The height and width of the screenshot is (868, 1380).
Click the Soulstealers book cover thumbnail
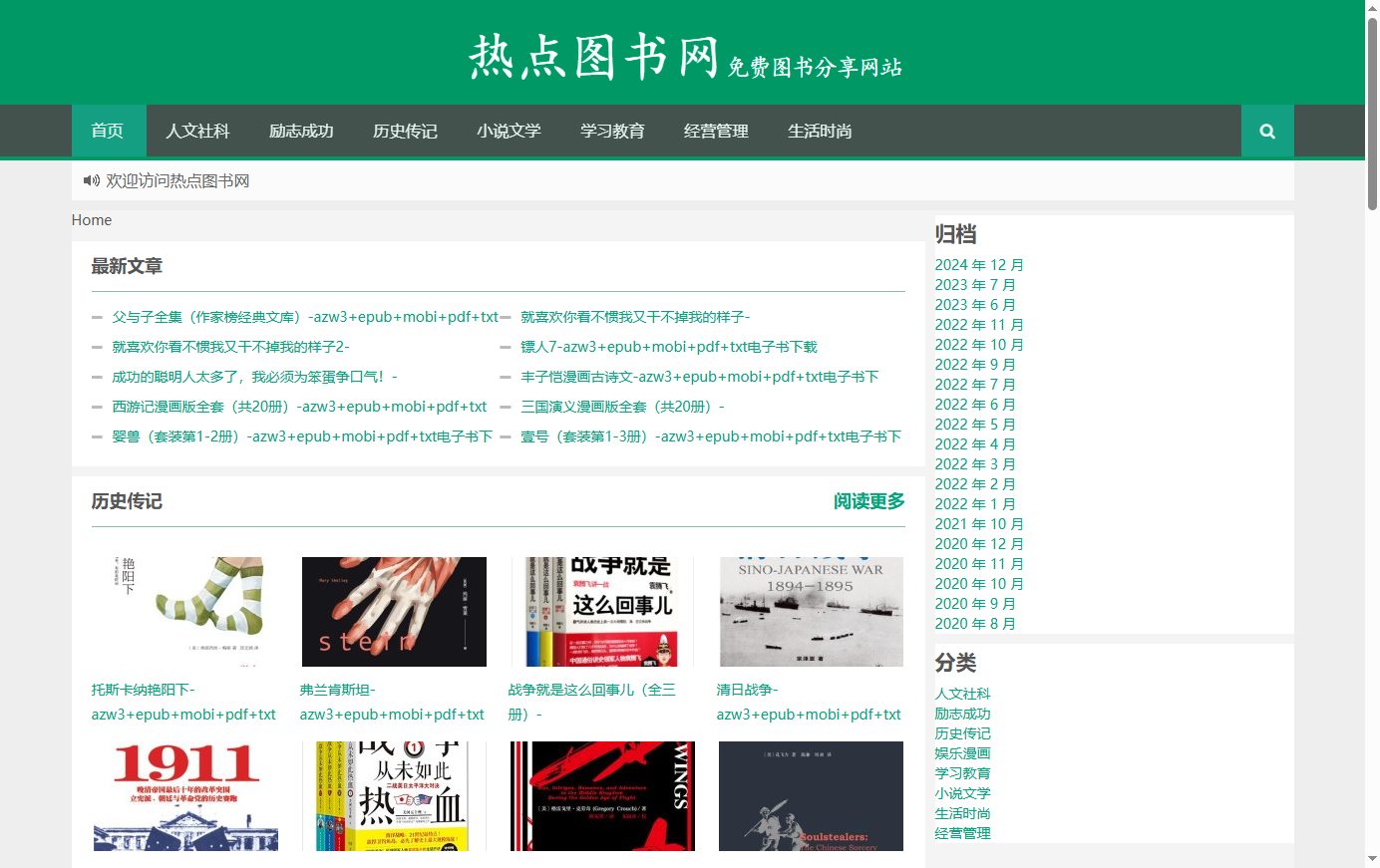coord(811,796)
